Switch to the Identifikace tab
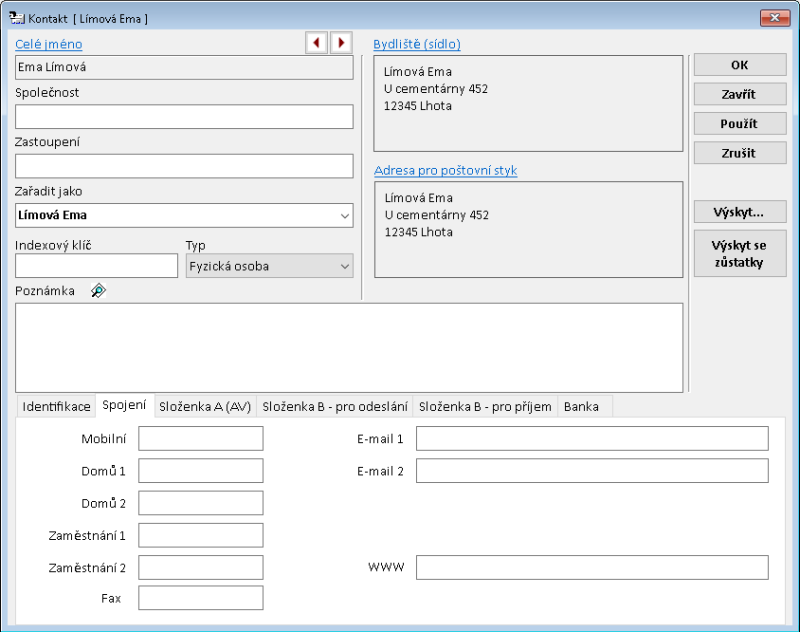The image size is (800, 632). point(57,406)
